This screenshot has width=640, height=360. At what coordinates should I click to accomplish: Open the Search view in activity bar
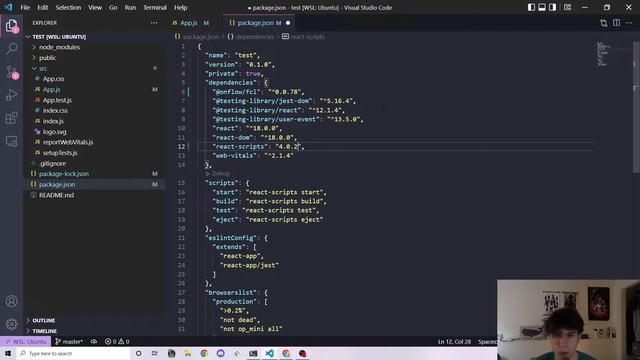(x=11, y=49)
